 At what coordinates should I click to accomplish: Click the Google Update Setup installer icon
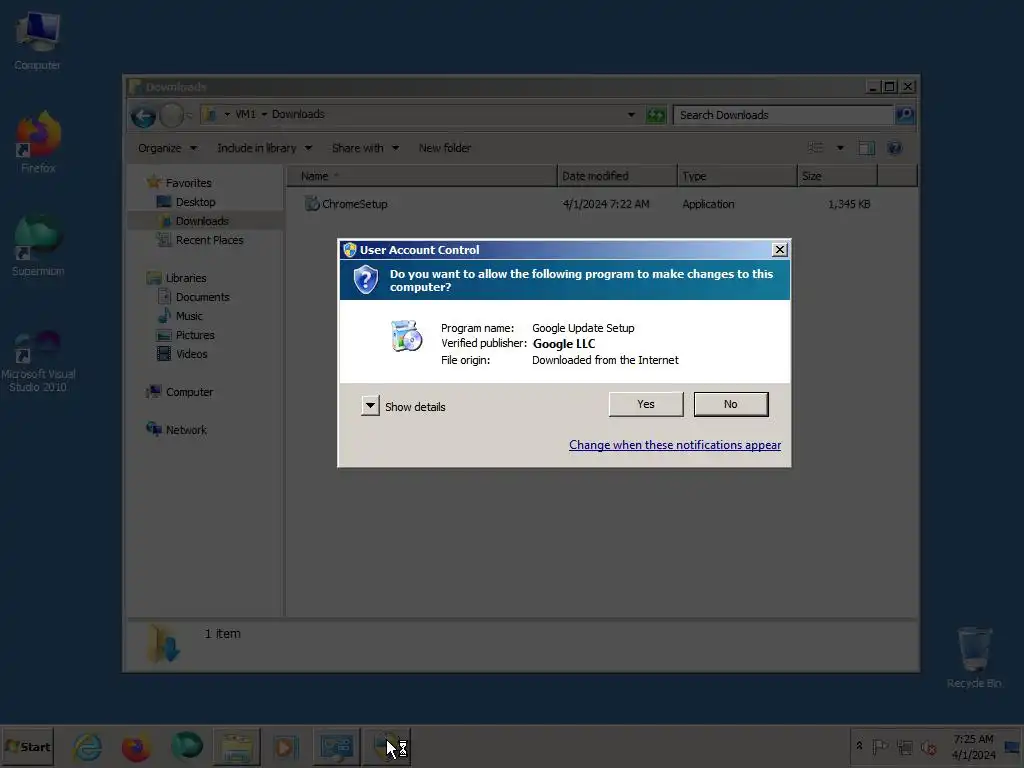(x=406, y=336)
